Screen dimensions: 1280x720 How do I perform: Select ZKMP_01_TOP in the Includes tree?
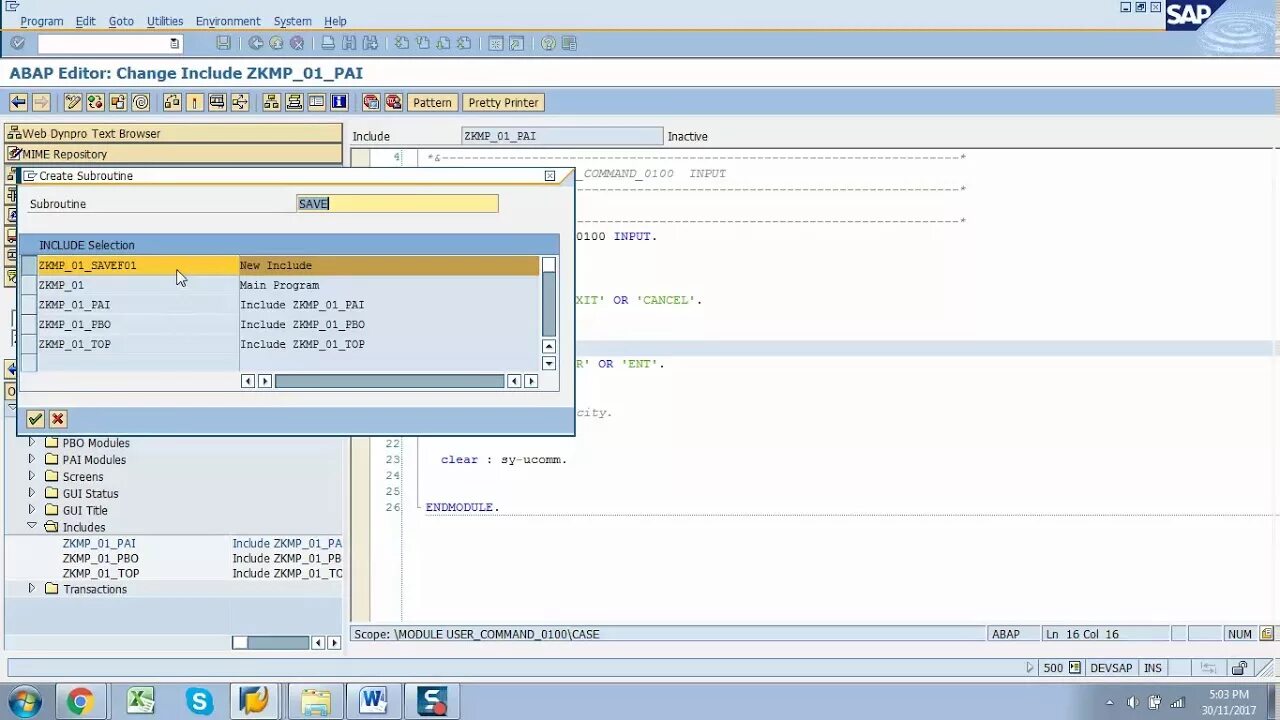pos(101,573)
